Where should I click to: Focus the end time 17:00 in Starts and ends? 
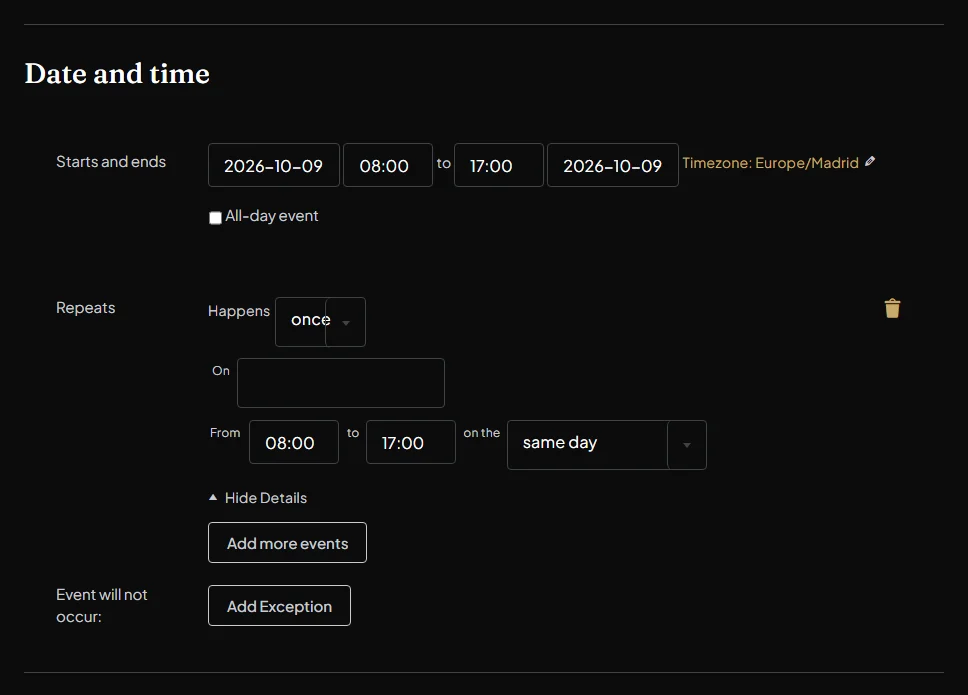coord(498,165)
